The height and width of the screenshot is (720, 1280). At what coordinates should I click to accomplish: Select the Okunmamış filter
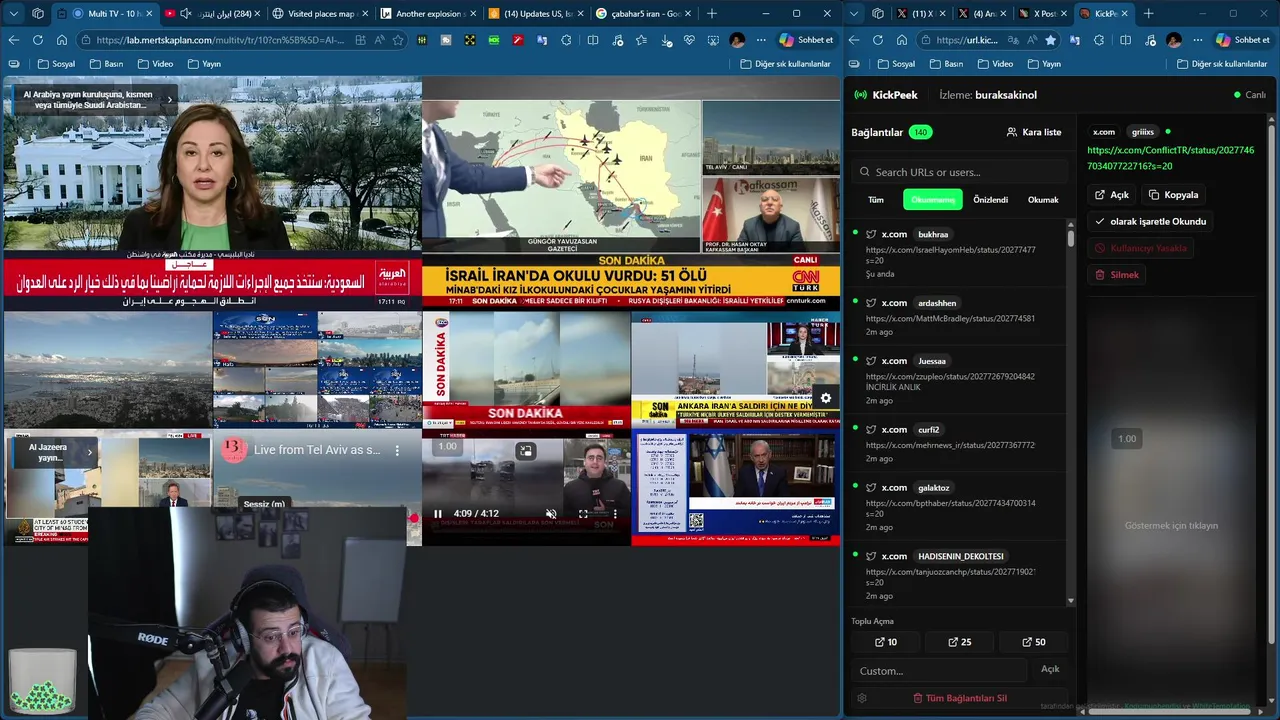933,200
